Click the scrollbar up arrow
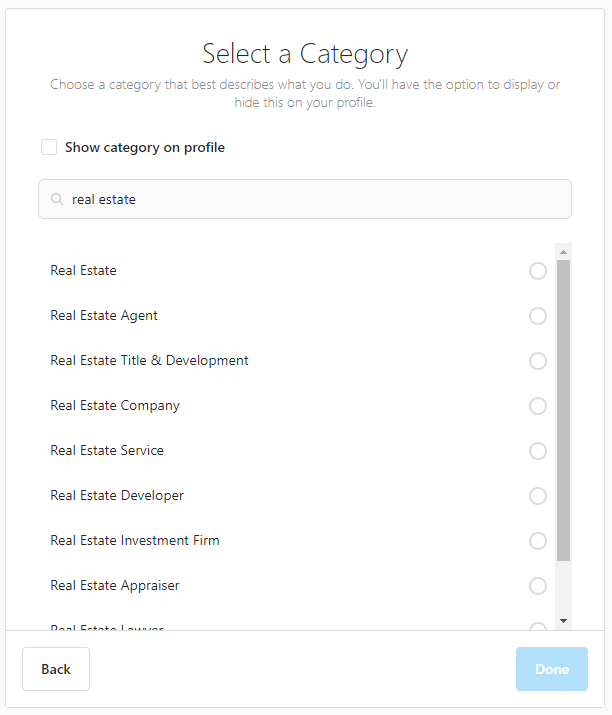The width and height of the screenshot is (612, 715). [563, 252]
